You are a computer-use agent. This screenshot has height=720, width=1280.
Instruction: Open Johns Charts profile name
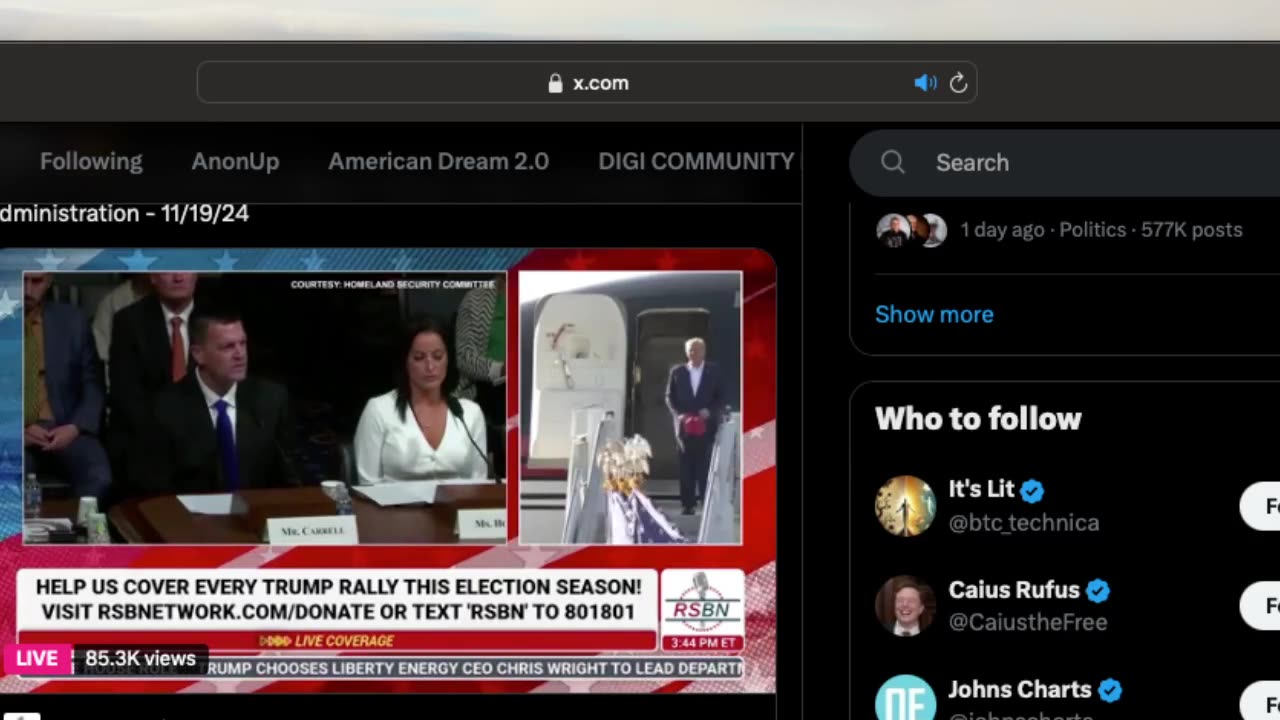click(x=1019, y=689)
